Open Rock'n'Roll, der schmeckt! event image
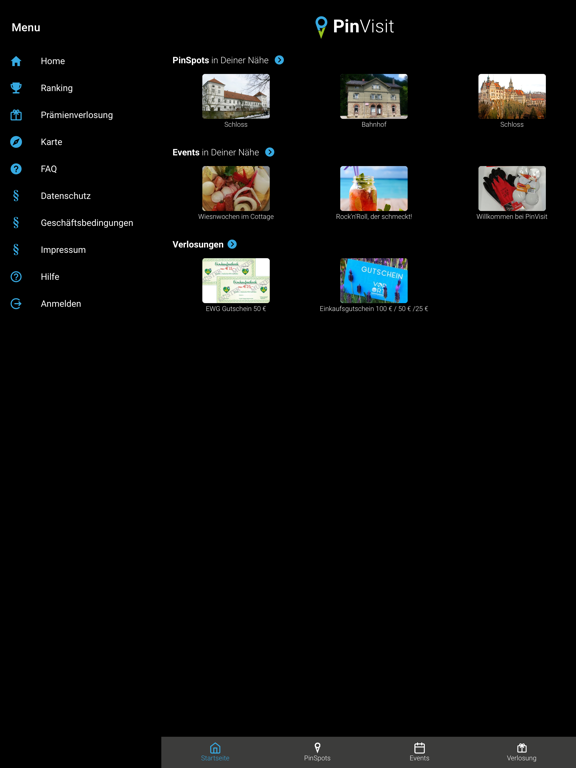Screen dimensions: 576x768 [x=374, y=189]
